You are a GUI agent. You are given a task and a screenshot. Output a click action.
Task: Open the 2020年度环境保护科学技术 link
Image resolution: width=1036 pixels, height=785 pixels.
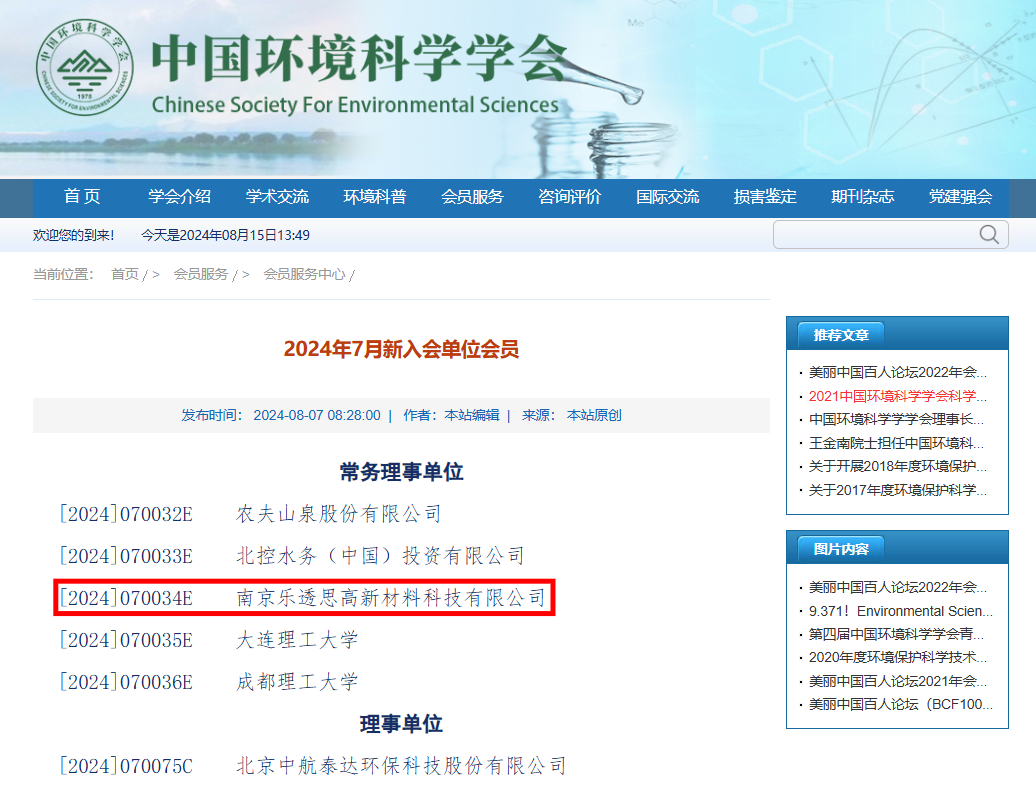[898, 657]
